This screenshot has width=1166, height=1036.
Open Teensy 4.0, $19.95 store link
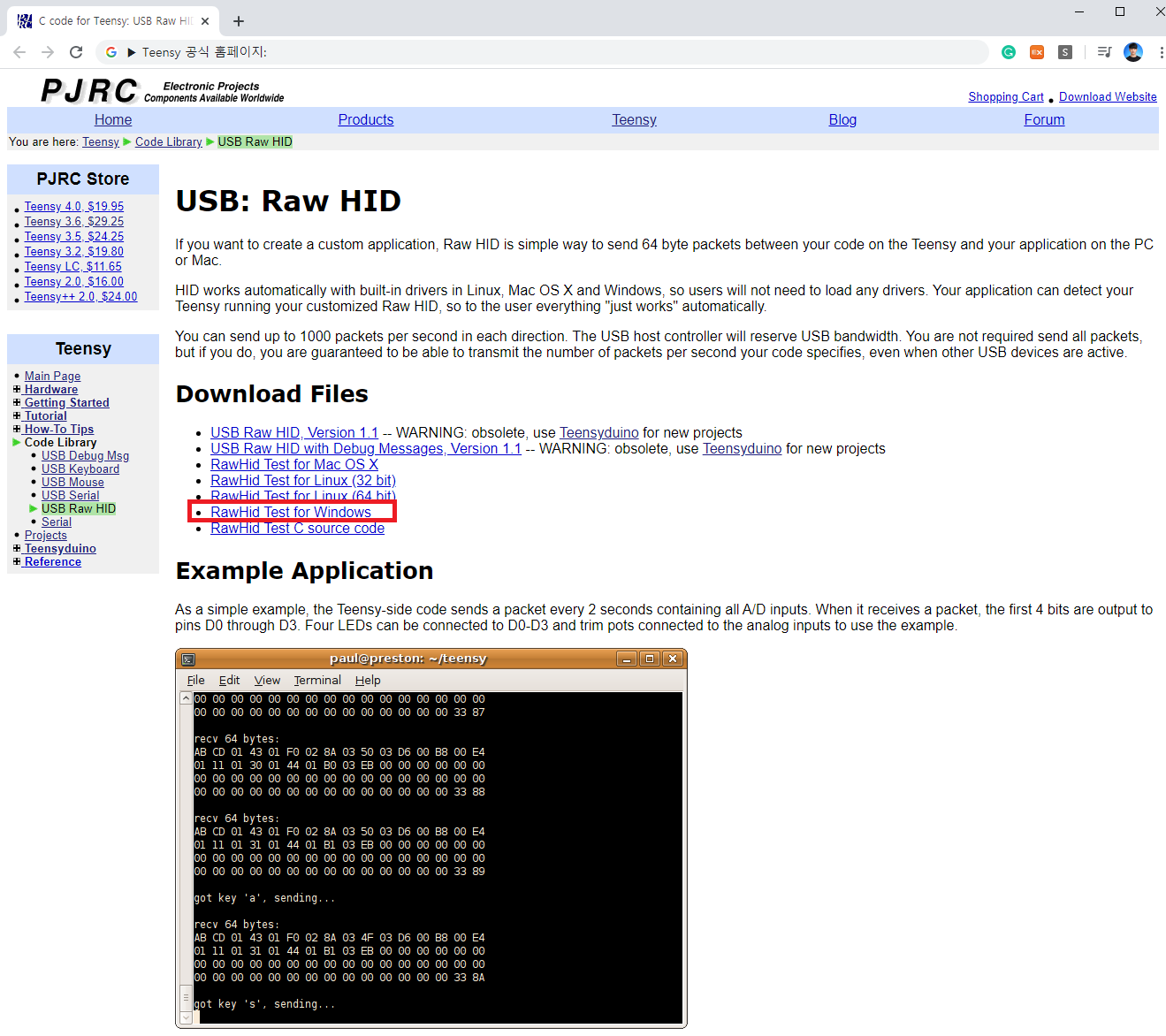[x=74, y=206]
